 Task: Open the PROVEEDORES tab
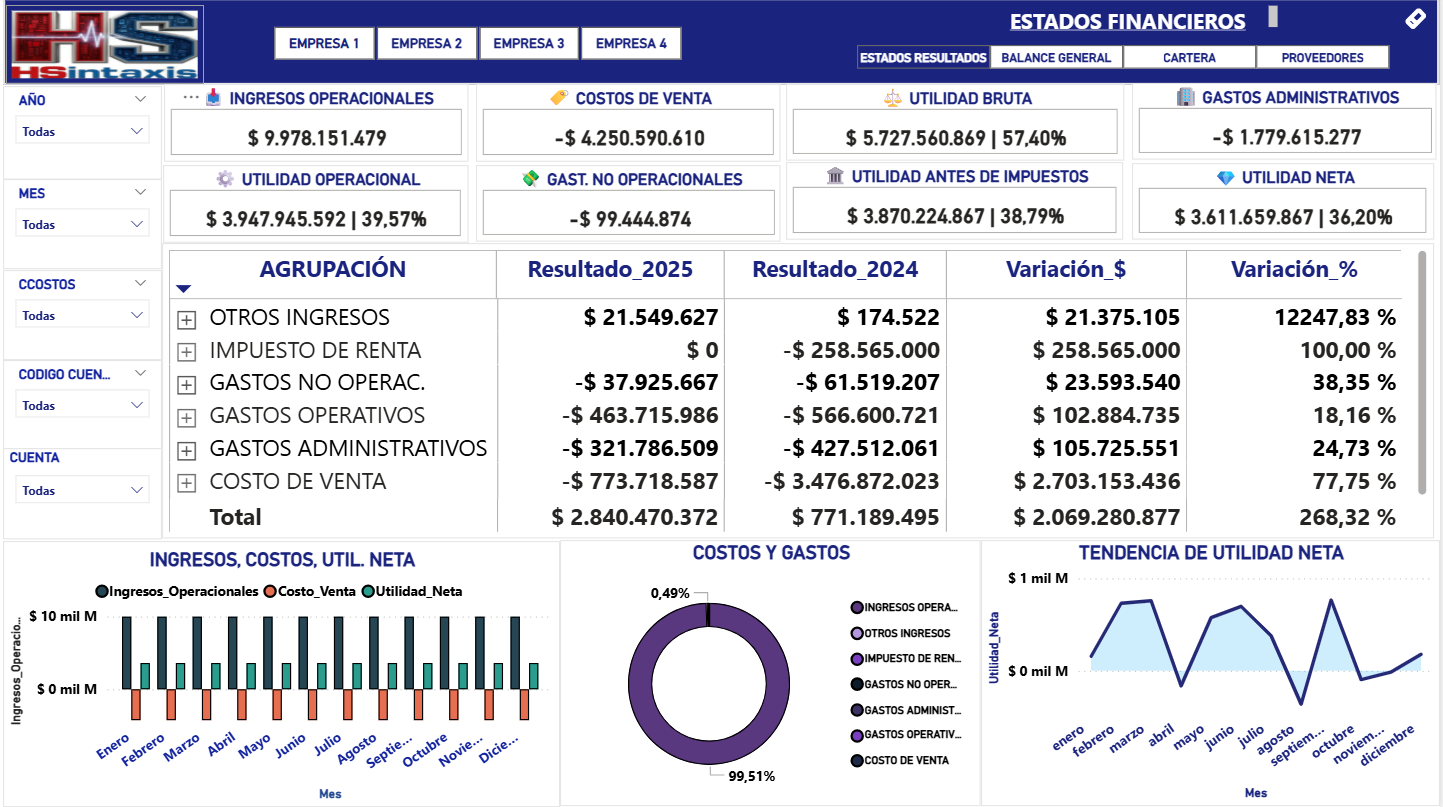(x=1322, y=58)
